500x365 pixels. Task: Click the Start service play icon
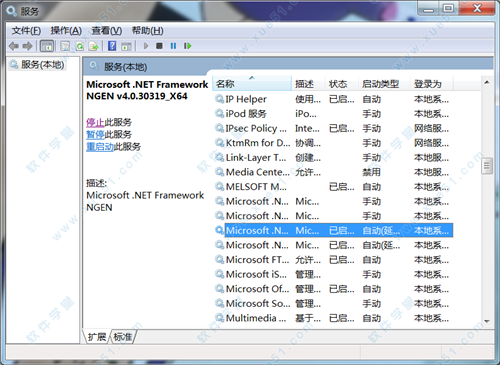[146, 46]
